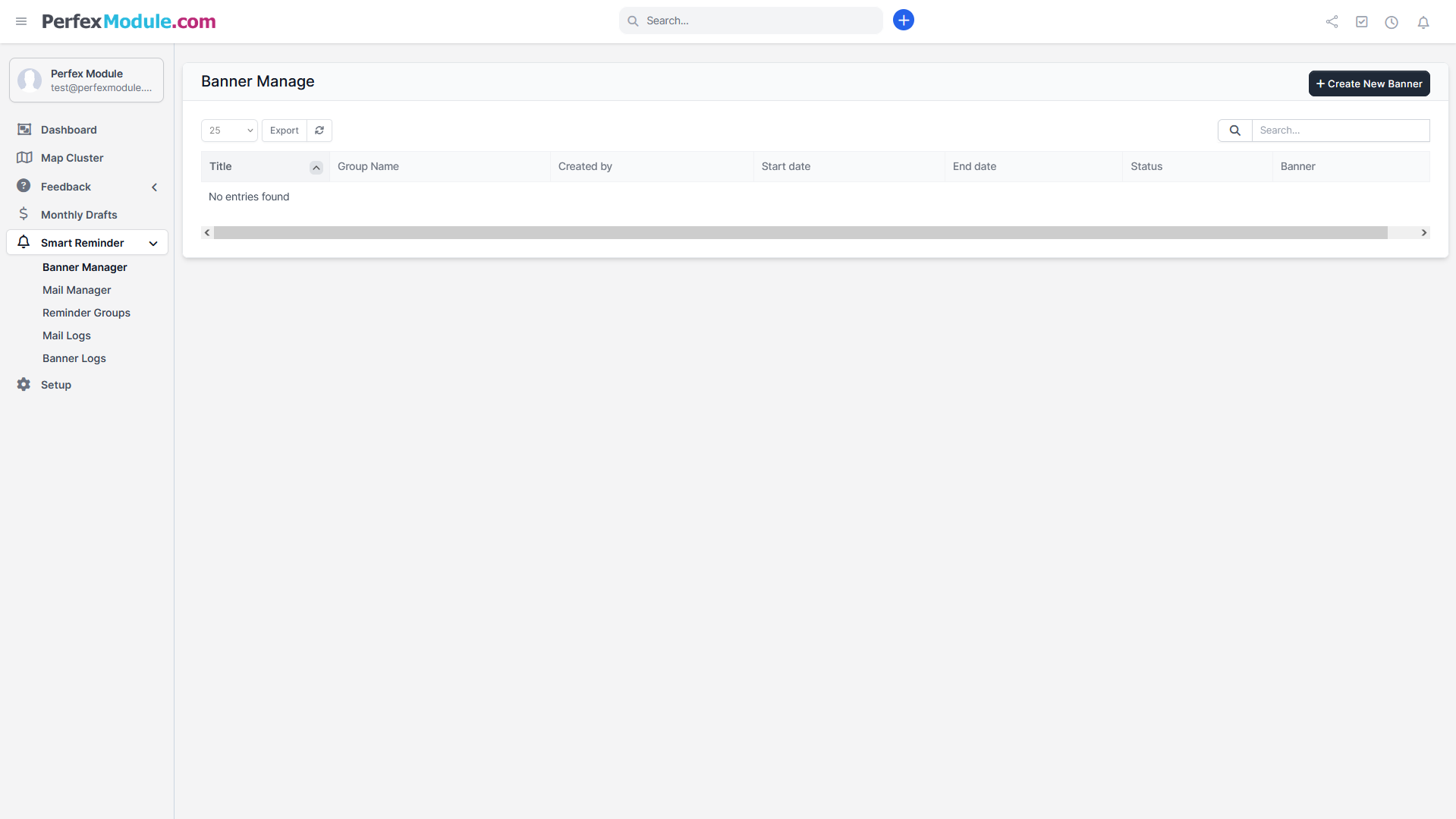Viewport: 1456px width, 819px height.
Task: Collapse the Smart Reminder menu
Action: pyautogui.click(x=153, y=244)
